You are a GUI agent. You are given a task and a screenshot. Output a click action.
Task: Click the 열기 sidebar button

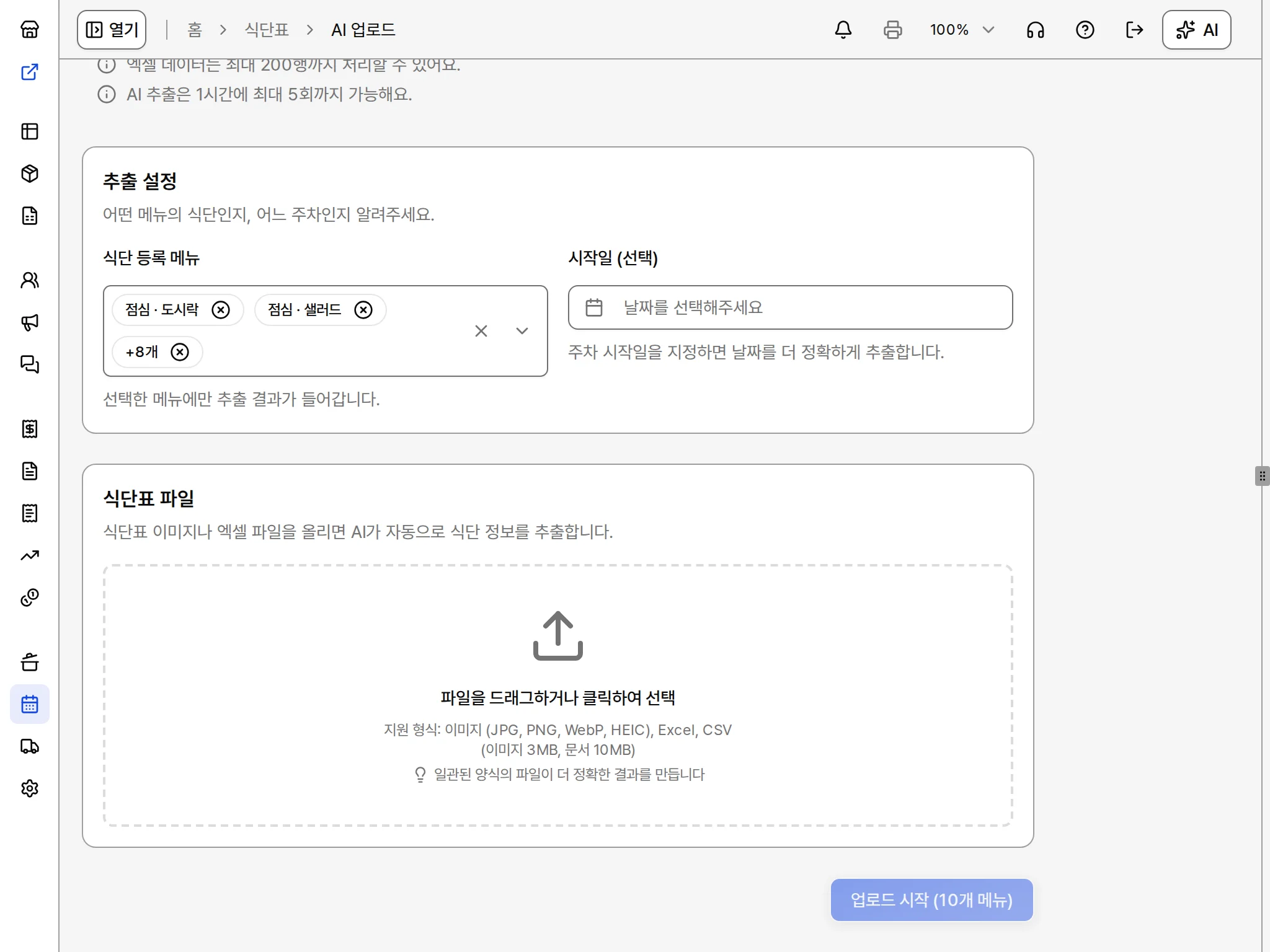click(x=112, y=30)
